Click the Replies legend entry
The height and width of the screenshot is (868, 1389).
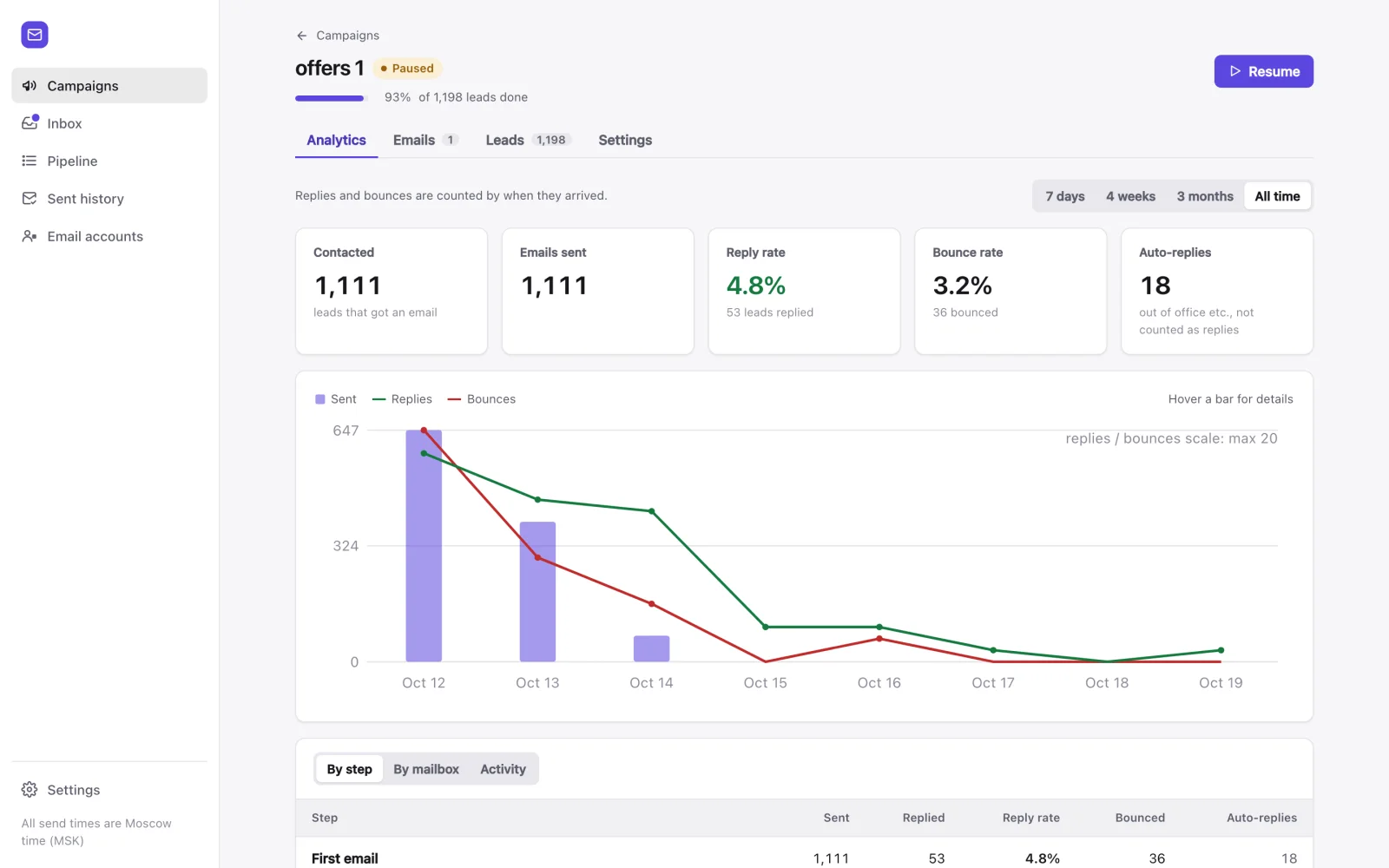pos(402,399)
